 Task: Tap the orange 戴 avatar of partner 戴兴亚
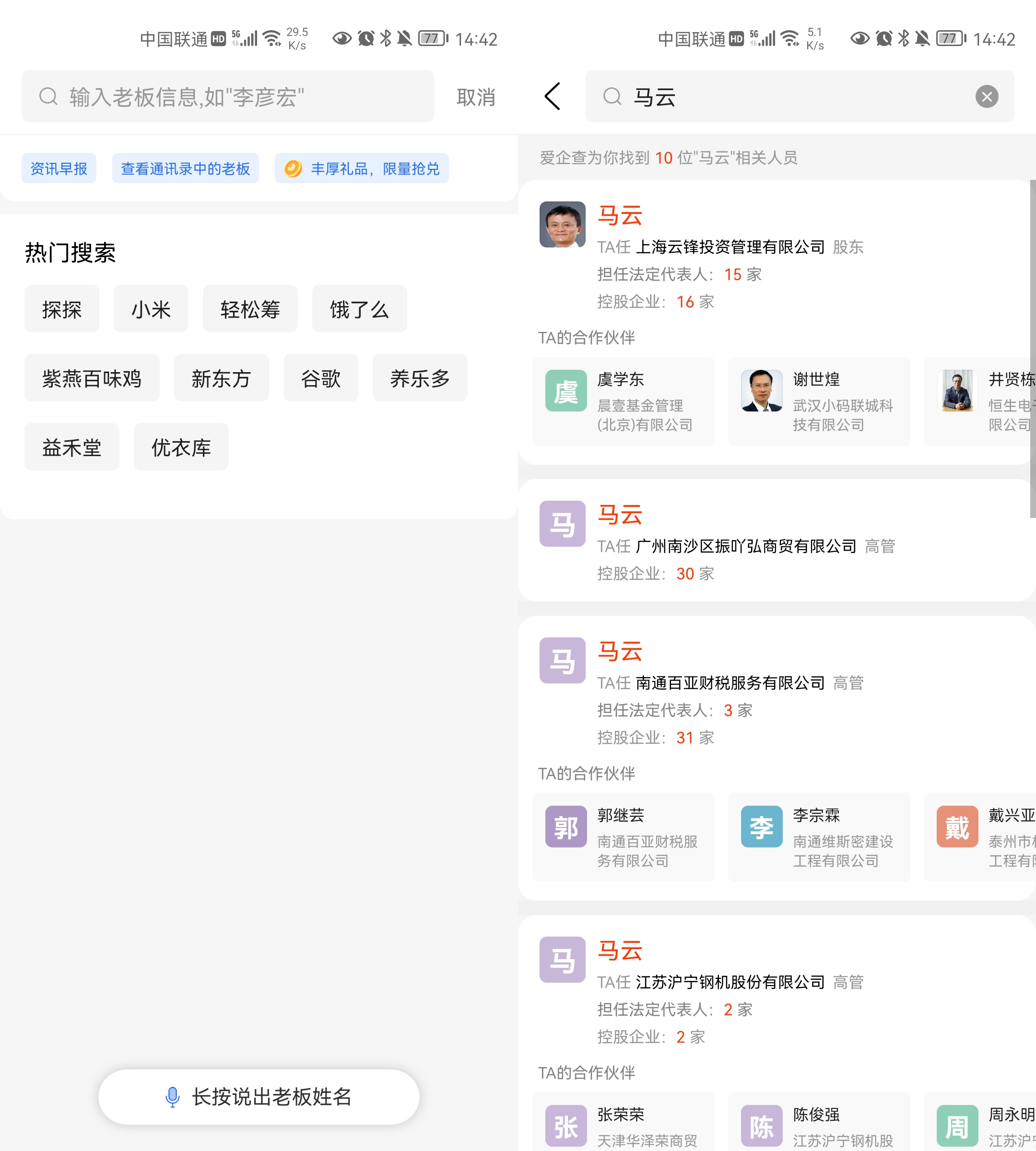(957, 826)
